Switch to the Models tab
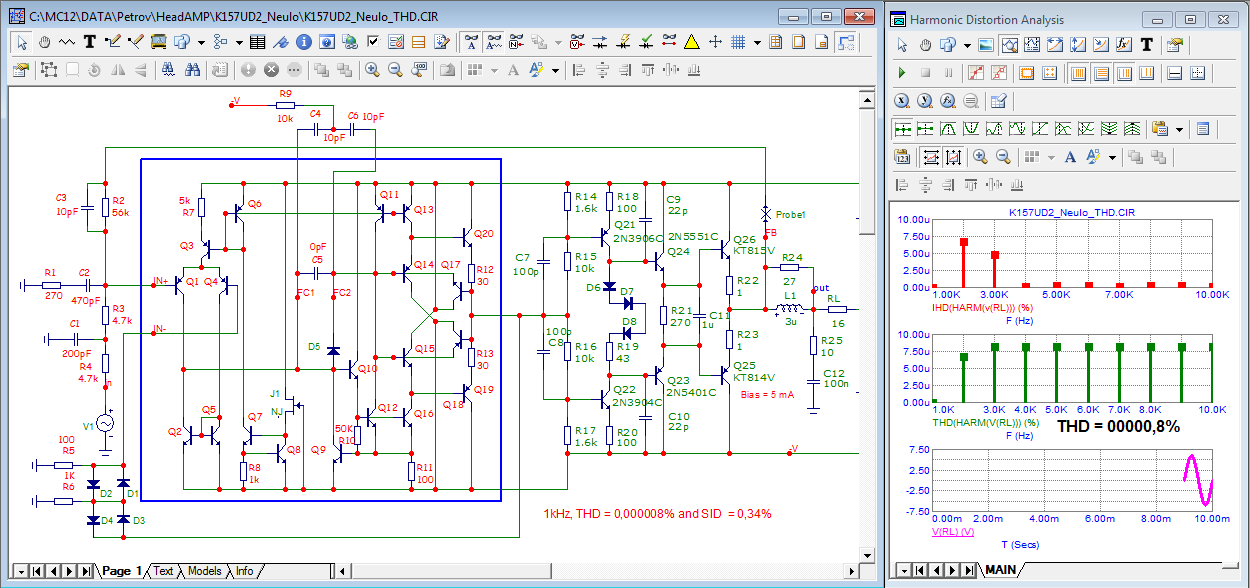The height and width of the screenshot is (588, 1250). (x=204, y=571)
